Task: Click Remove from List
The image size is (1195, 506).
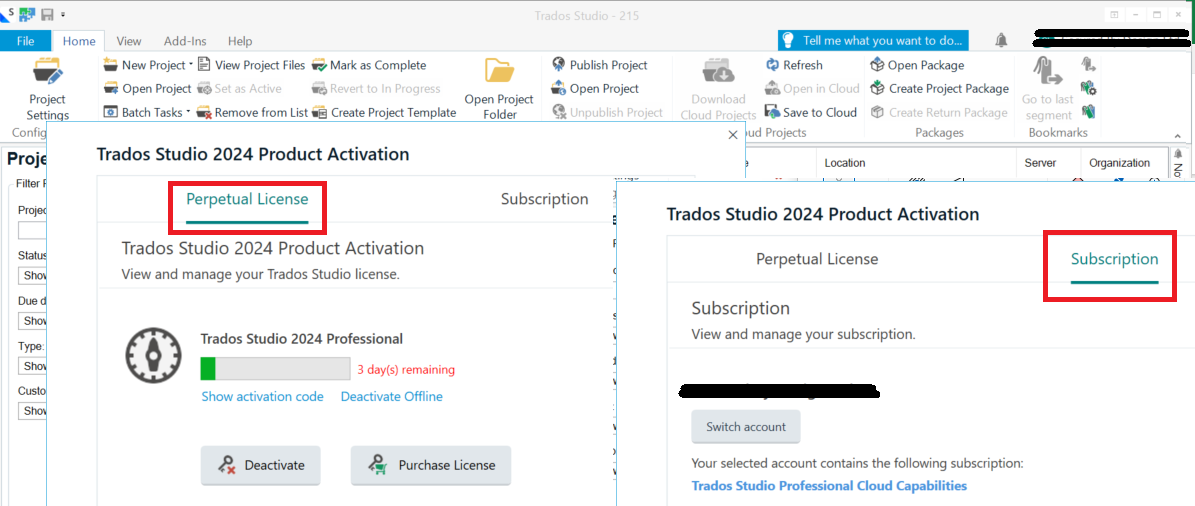Action: pos(251,112)
